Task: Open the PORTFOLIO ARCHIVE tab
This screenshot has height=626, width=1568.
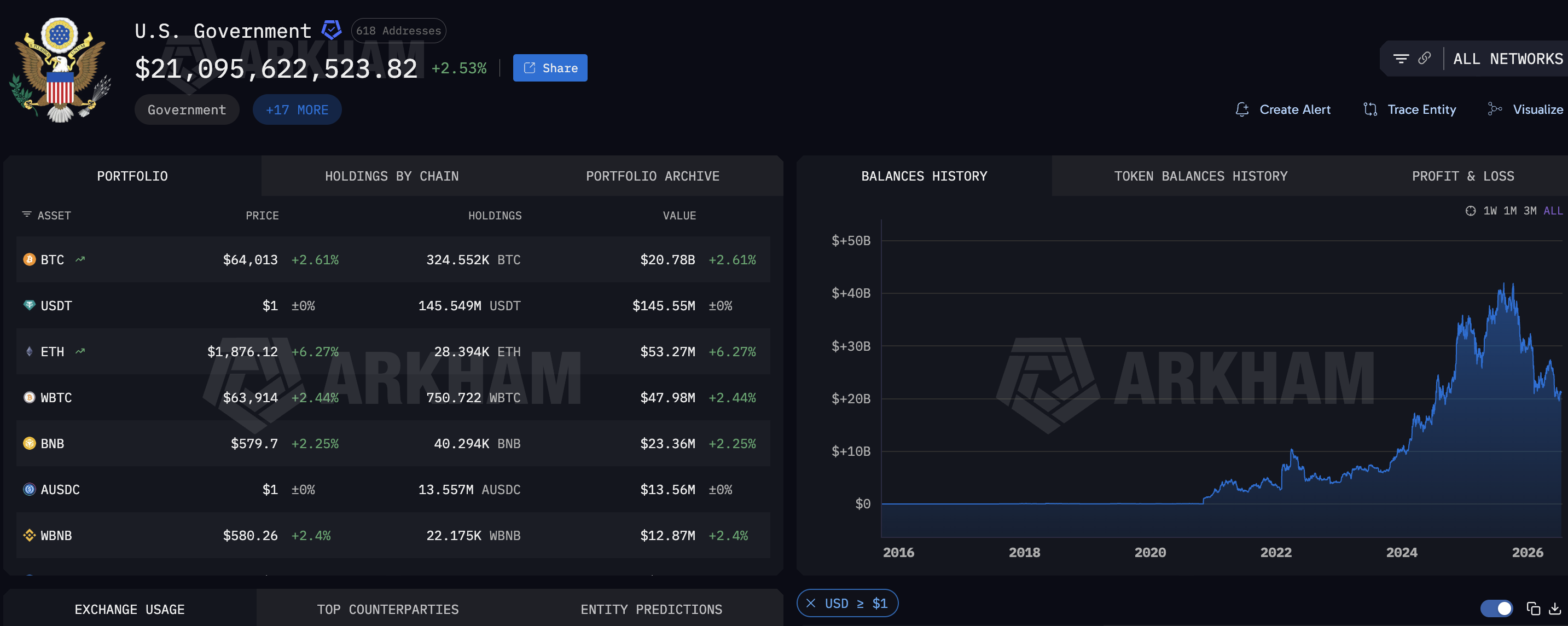Action: [653, 176]
